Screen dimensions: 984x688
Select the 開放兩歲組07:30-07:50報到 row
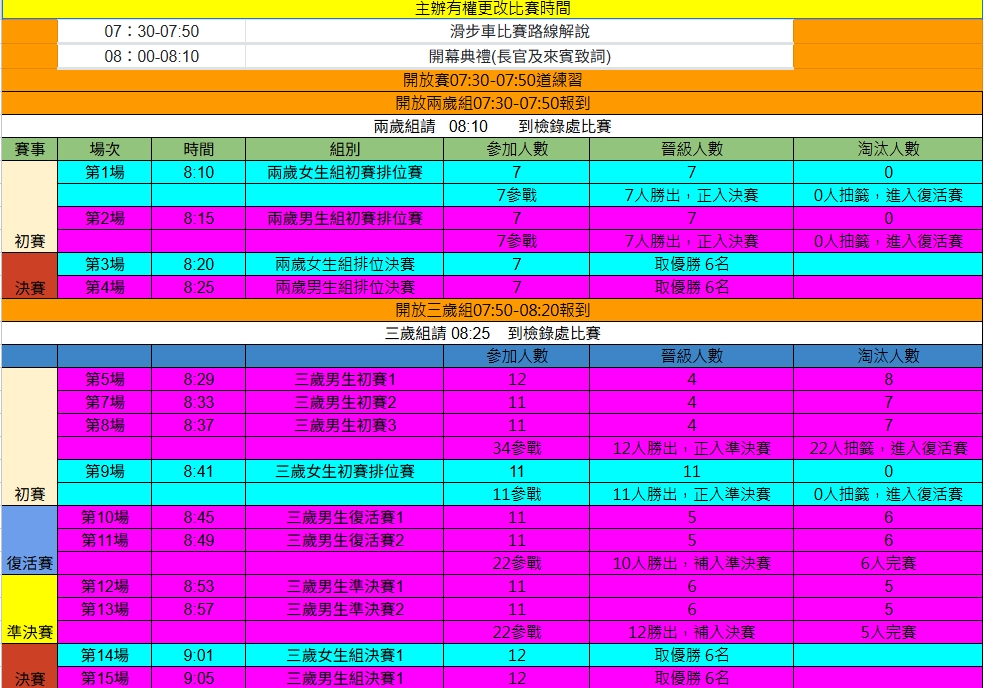point(492,103)
